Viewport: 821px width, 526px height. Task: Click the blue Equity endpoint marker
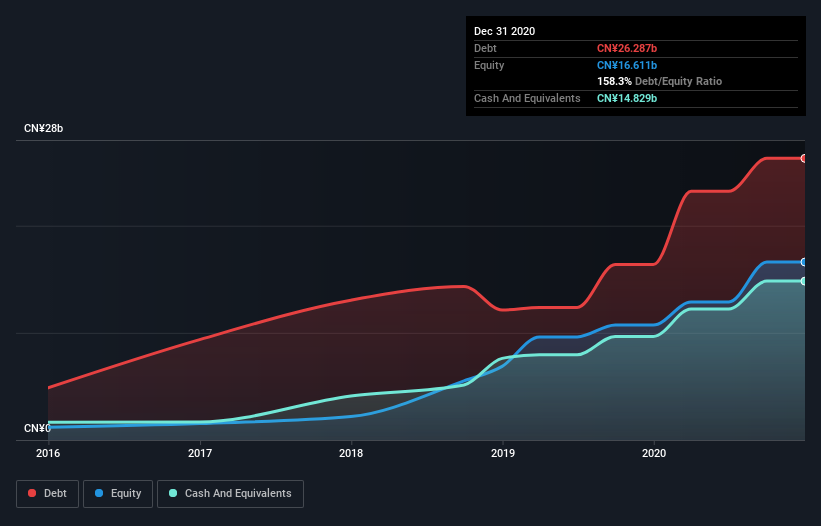tap(804, 262)
